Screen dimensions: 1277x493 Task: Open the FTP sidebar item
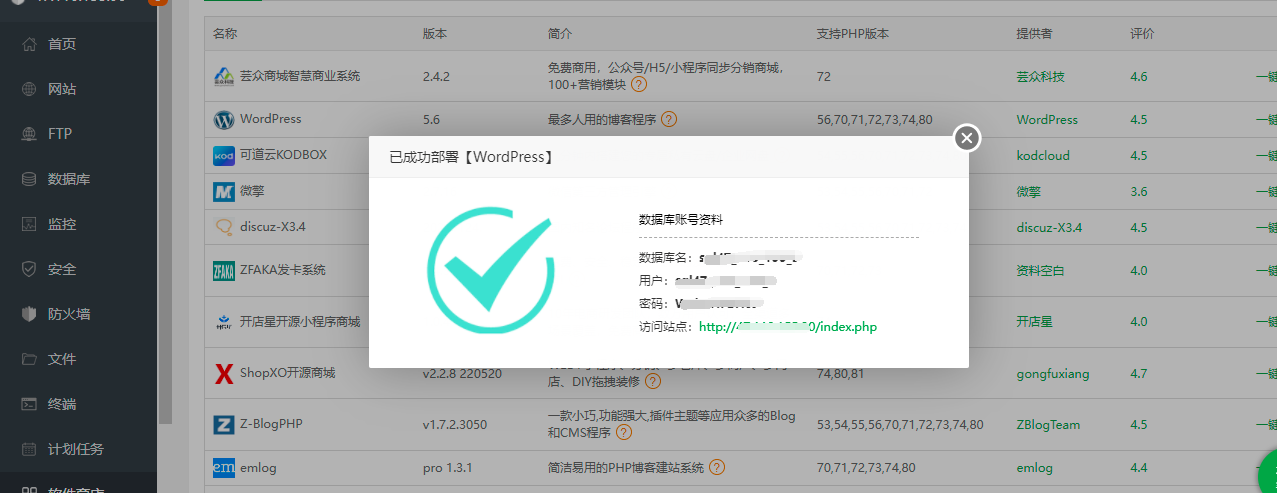coord(60,134)
